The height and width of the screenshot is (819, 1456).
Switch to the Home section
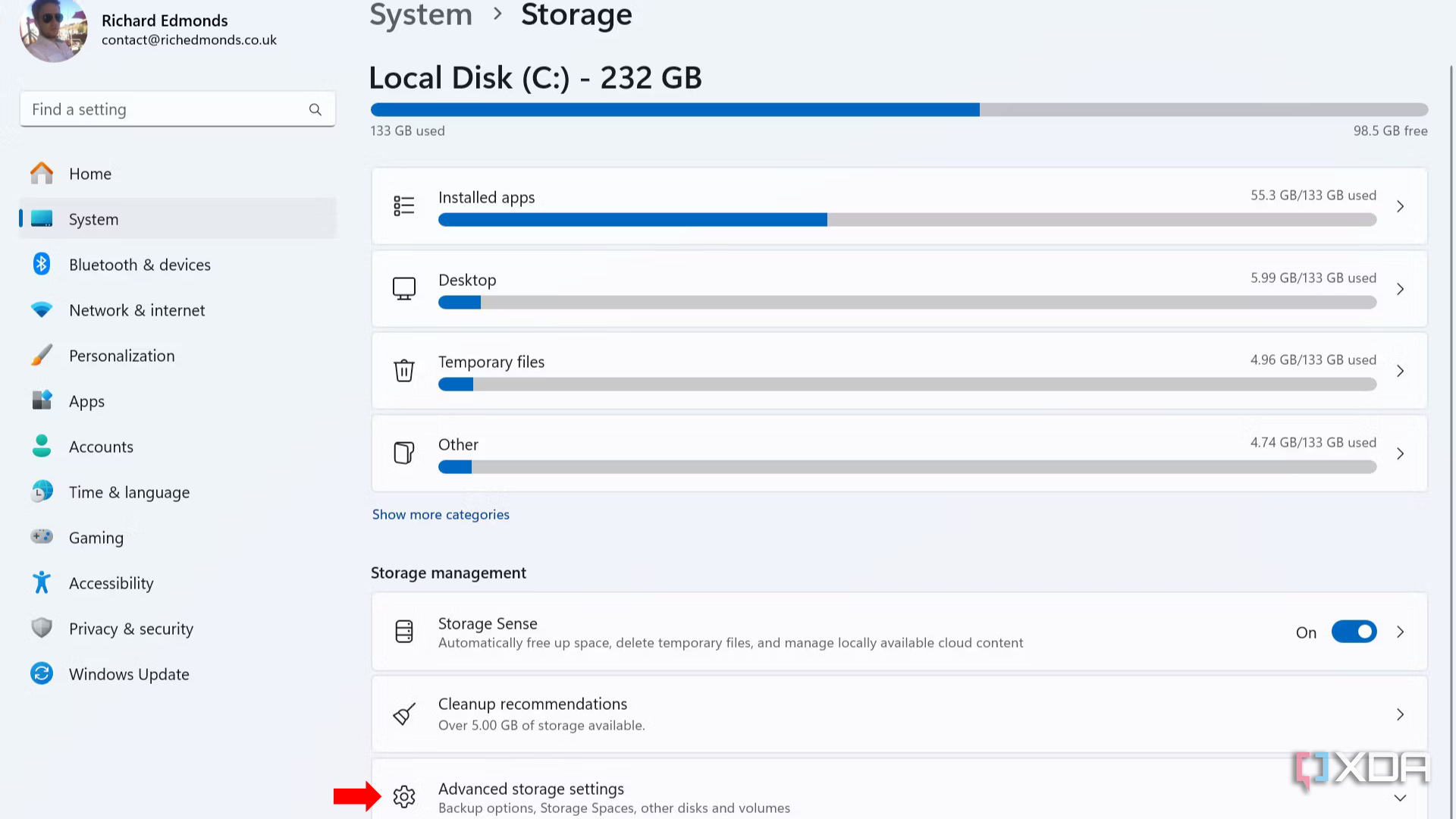point(89,173)
